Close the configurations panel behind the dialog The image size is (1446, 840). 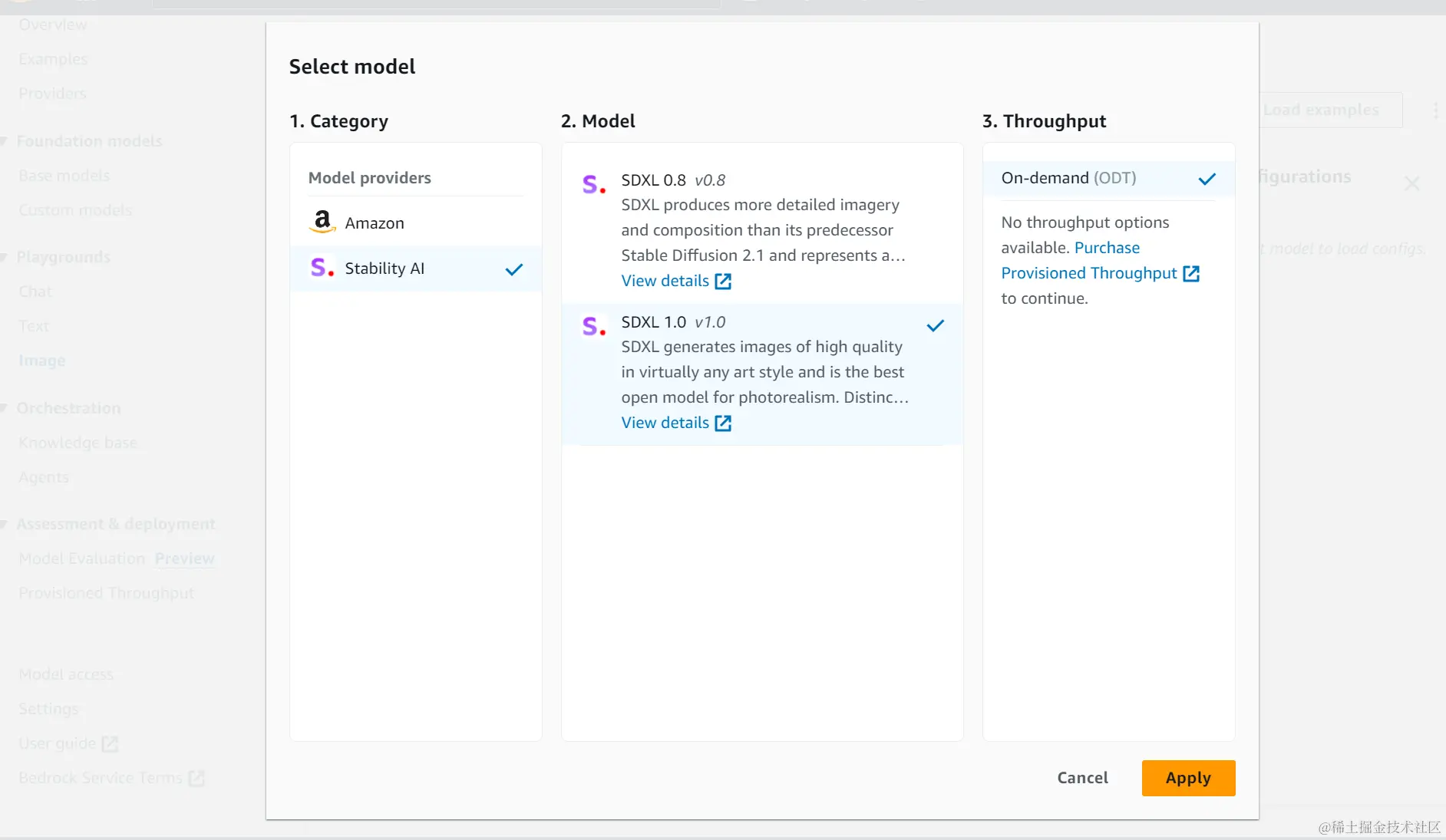tap(1411, 183)
